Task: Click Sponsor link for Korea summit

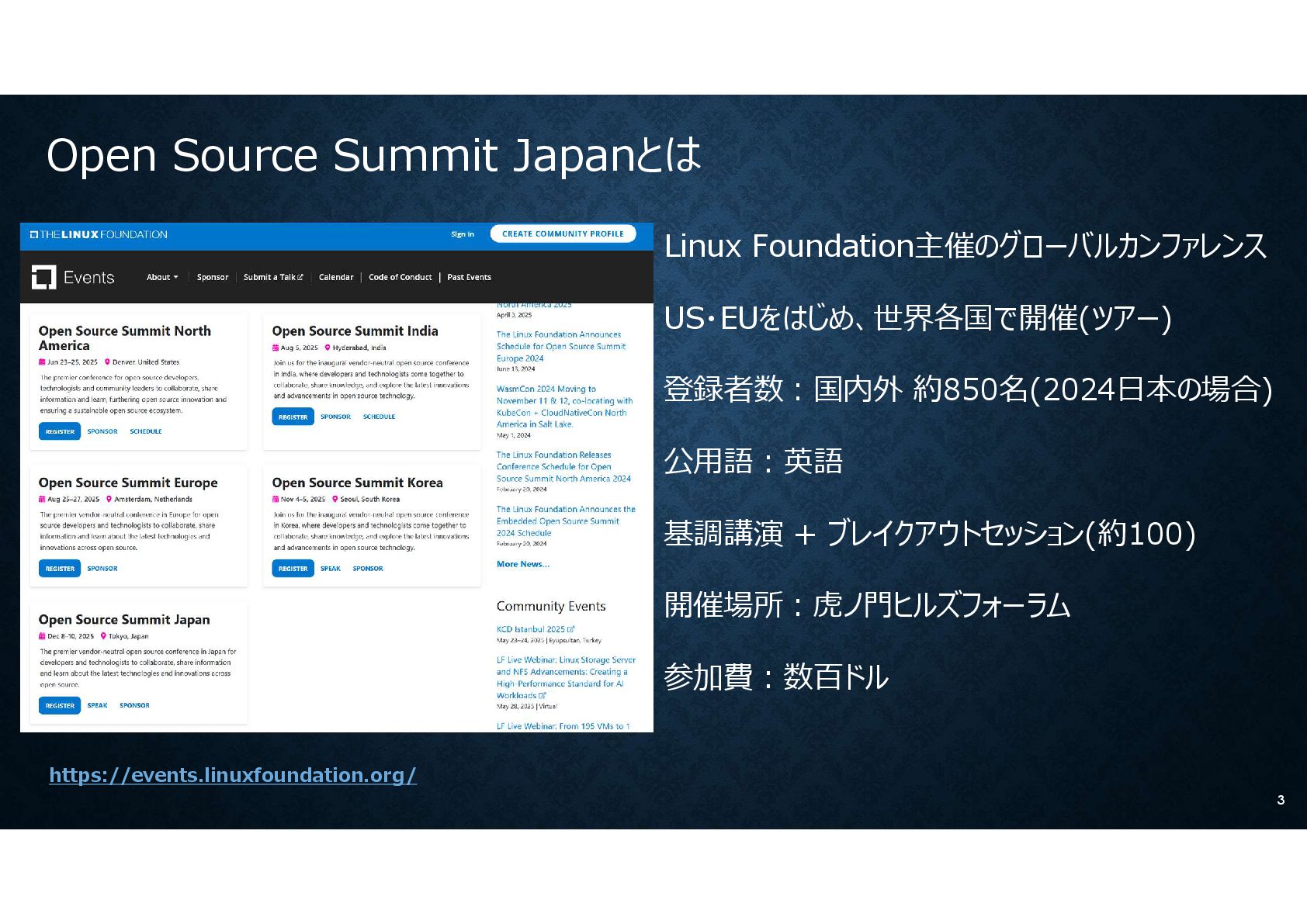Action: [368, 569]
